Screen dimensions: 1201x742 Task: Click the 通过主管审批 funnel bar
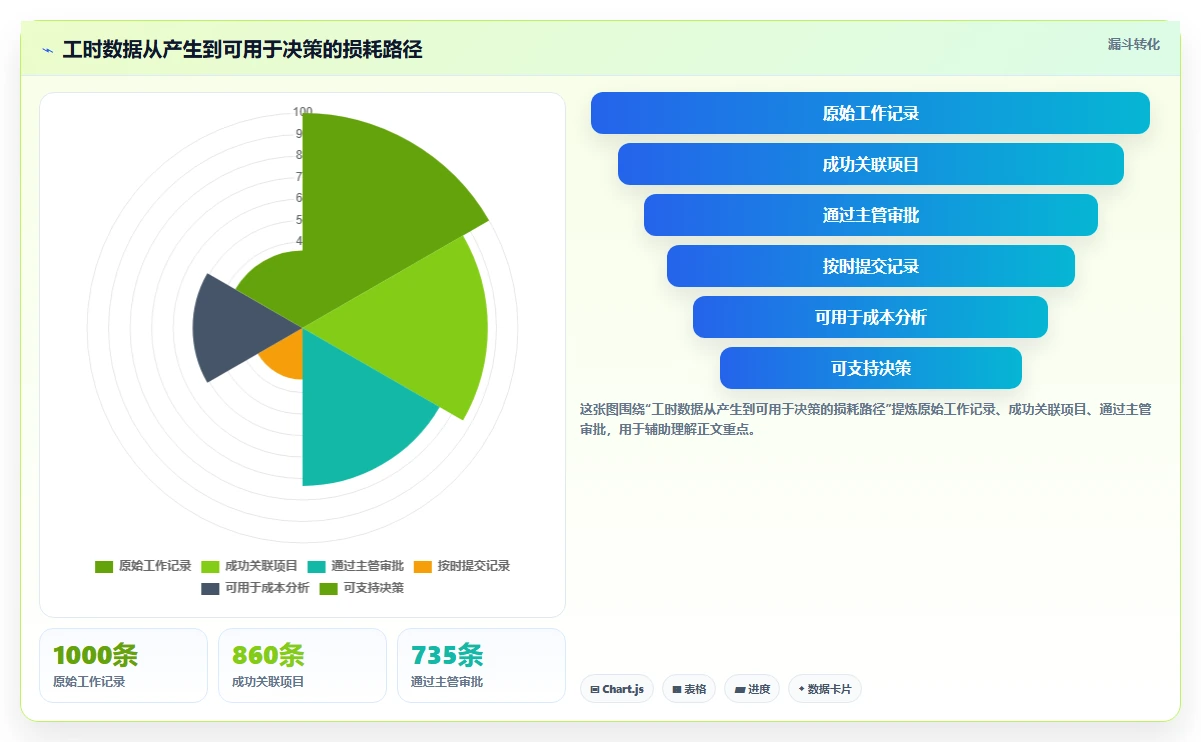(x=870, y=215)
